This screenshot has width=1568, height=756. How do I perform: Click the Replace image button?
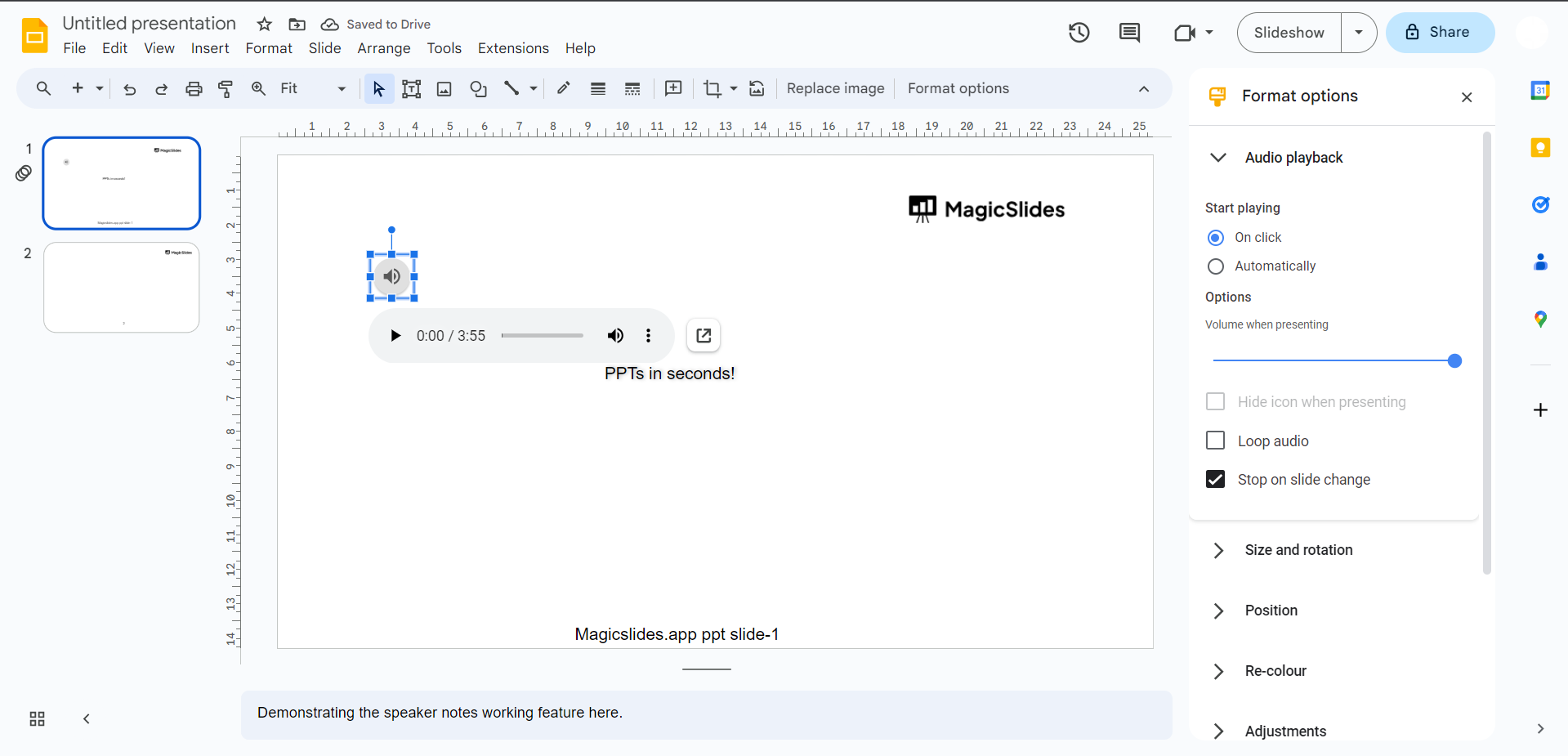(x=835, y=89)
